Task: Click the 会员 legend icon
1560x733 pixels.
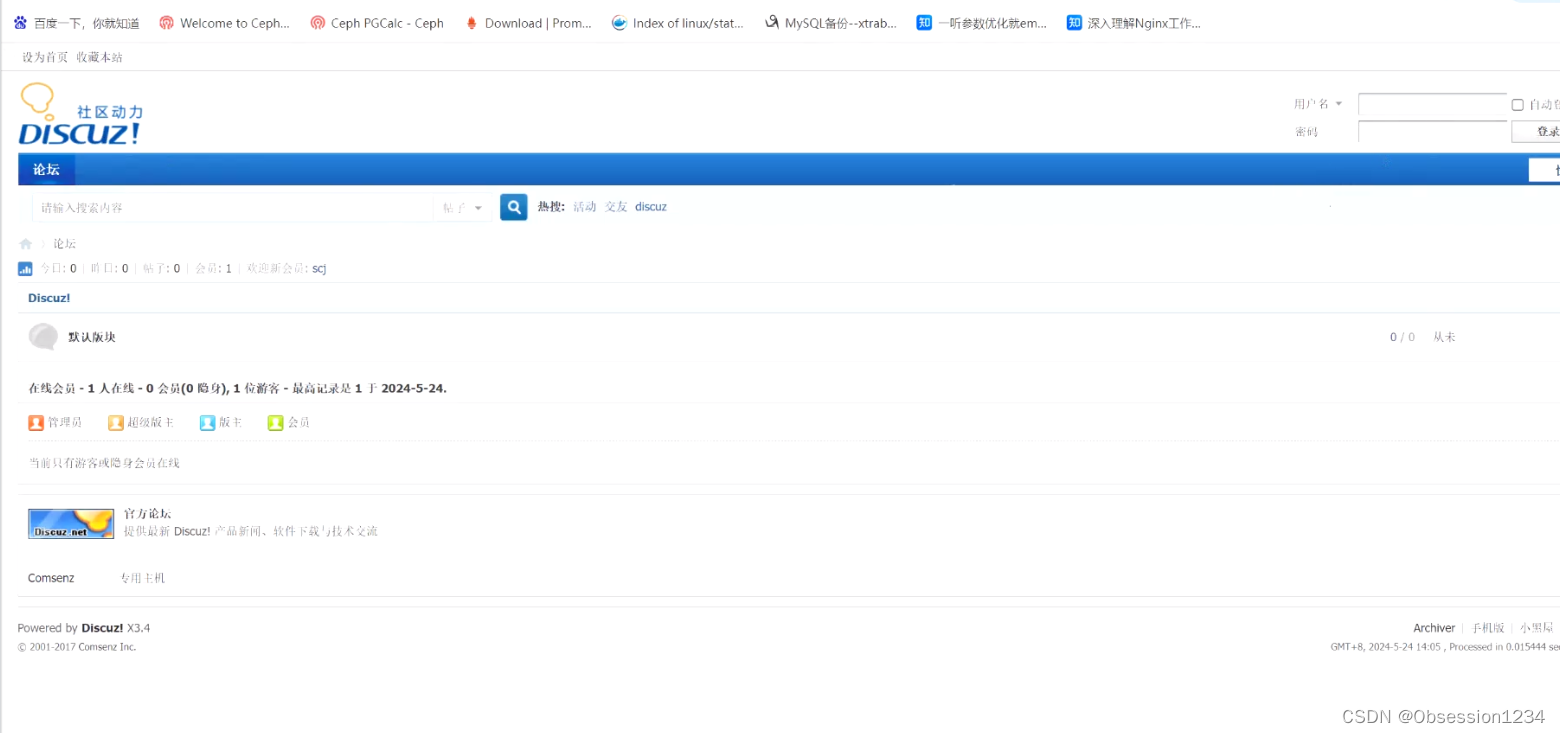Action: click(x=276, y=423)
